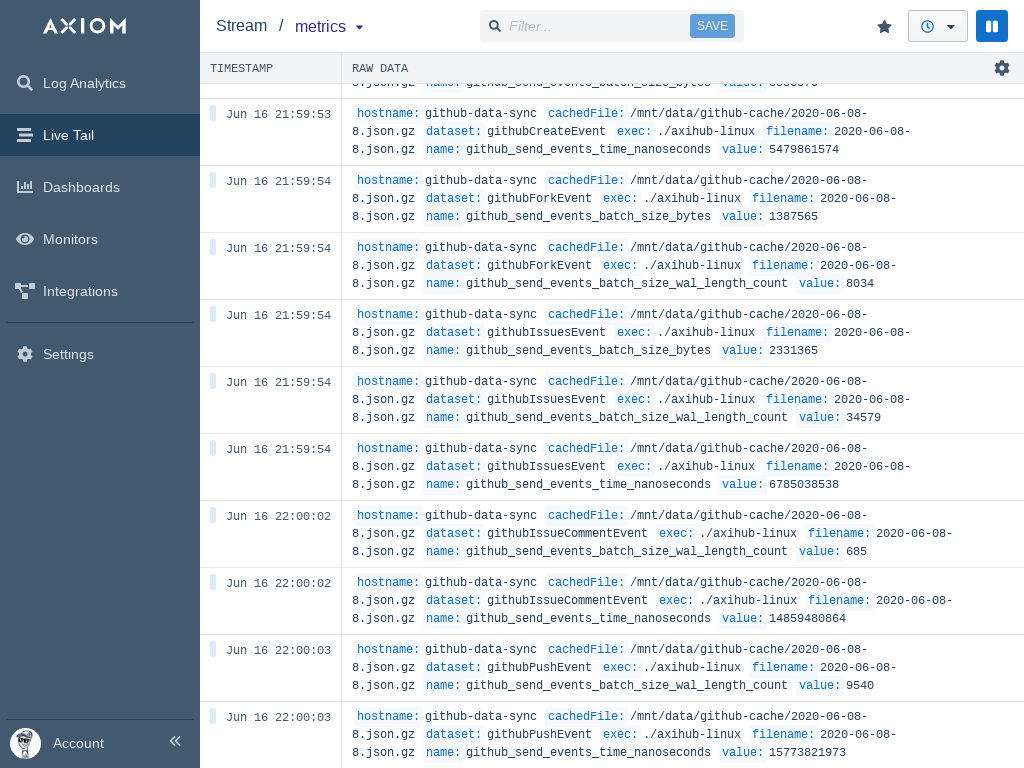The width and height of the screenshot is (1024, 768).
Task: Click the Axiom logo
Action: tap(85, 26)
